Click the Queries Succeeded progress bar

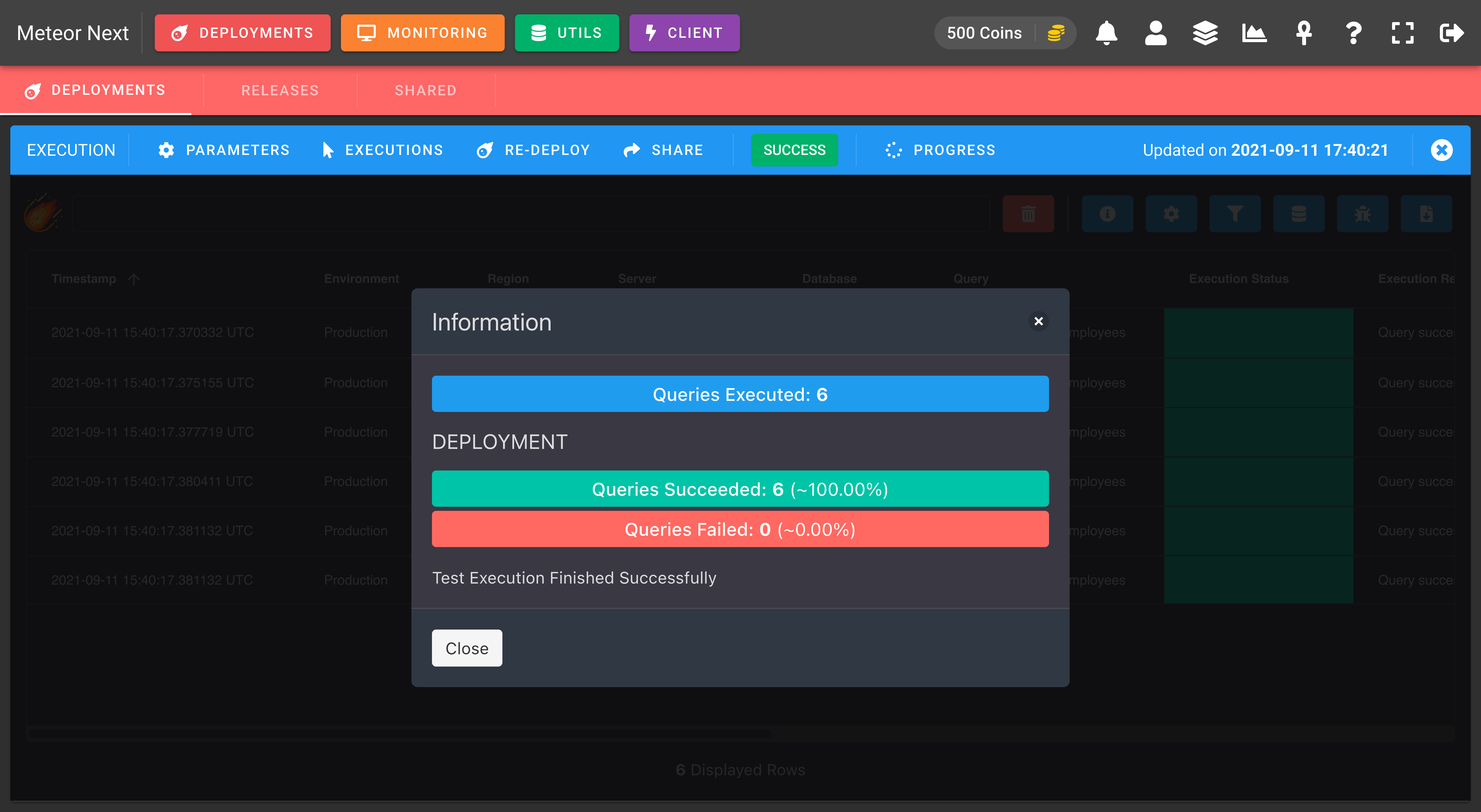pyautogui.click(x=740, y=488)
